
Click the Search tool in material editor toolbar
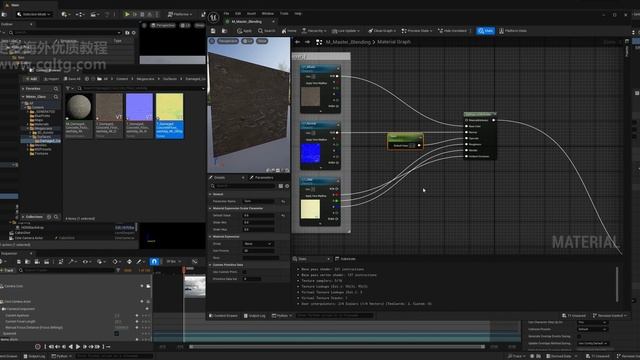pos(267,31)
